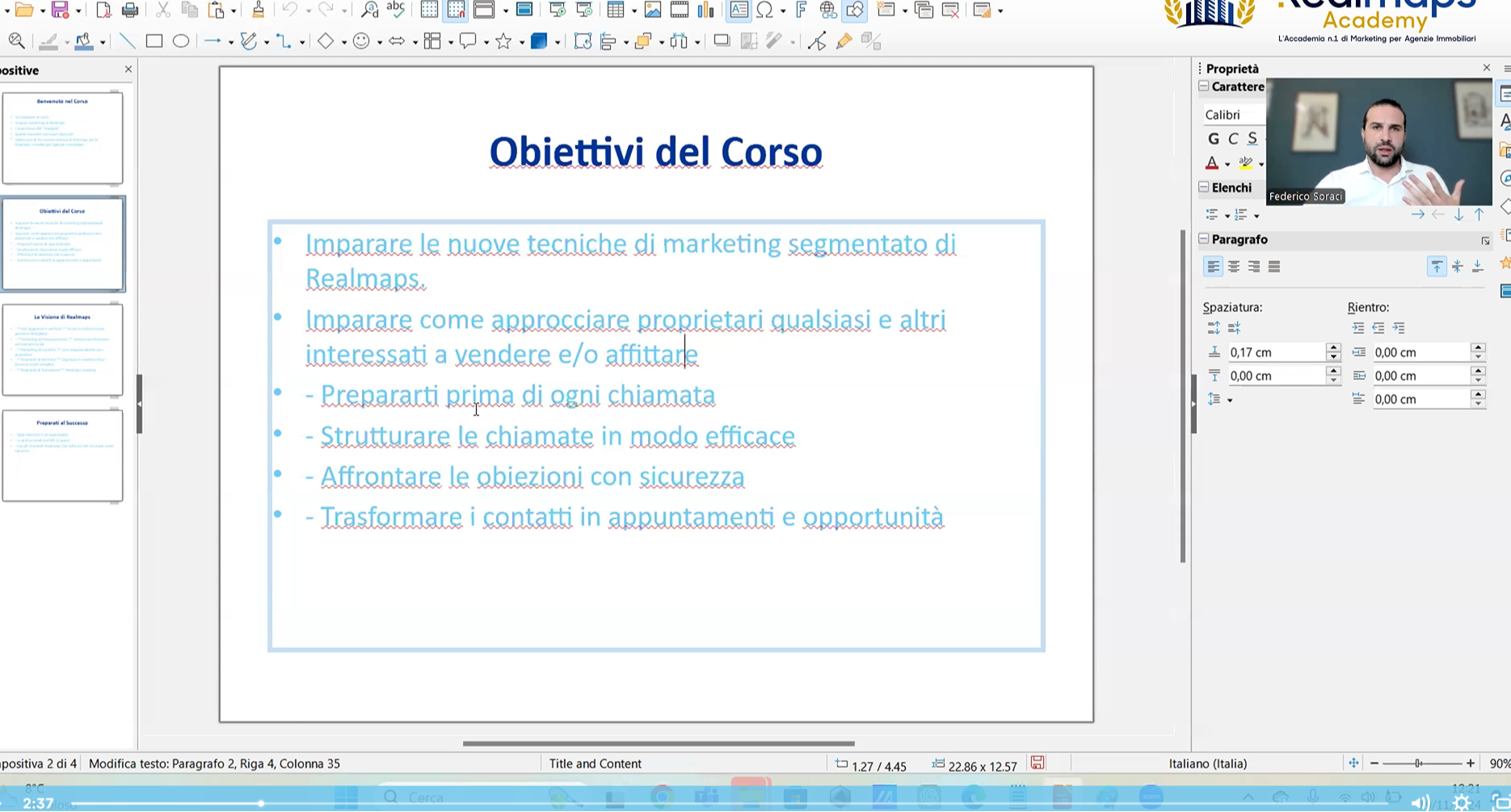Toggle Snap to Grid button
Image resolution: width=1511 pixels, height=812 pixels.
click(457, 11)
